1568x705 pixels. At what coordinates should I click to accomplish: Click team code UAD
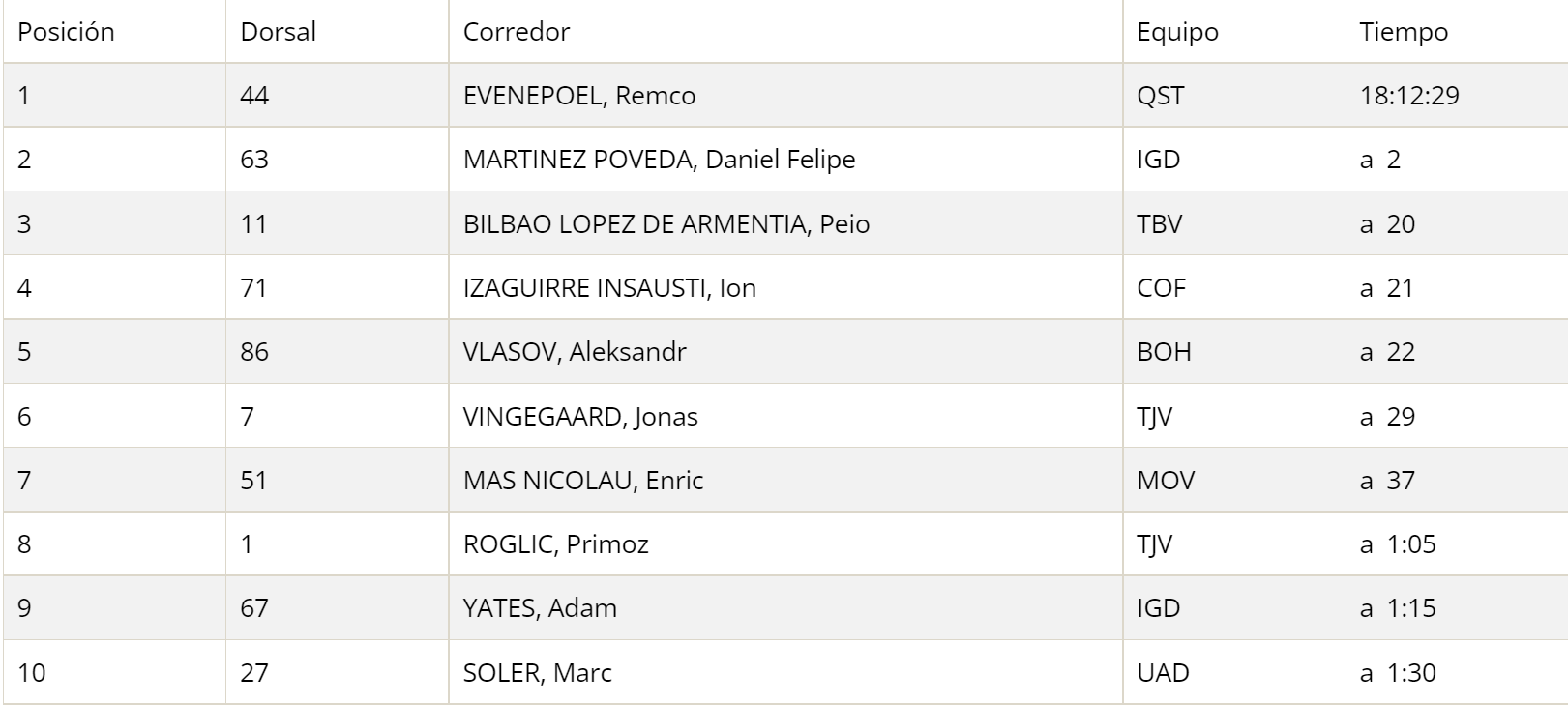pos(1163,673)
